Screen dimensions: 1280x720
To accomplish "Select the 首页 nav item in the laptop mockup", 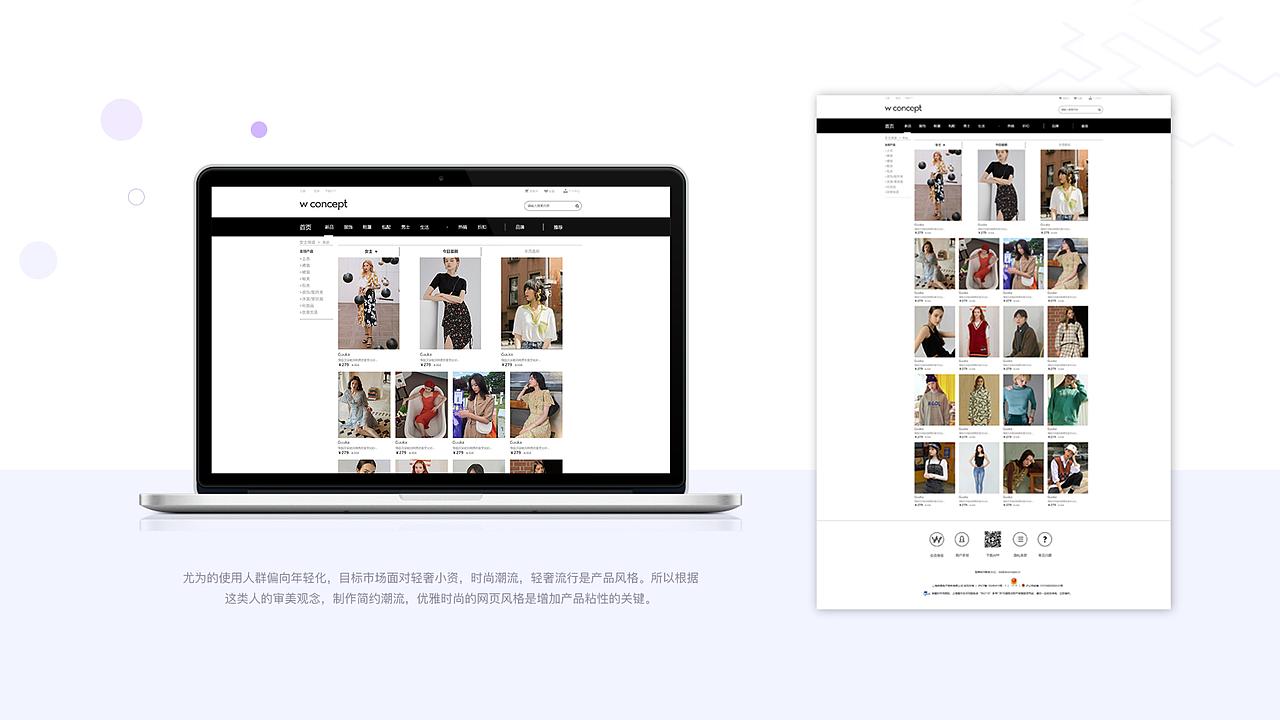I will coord(306,227).
